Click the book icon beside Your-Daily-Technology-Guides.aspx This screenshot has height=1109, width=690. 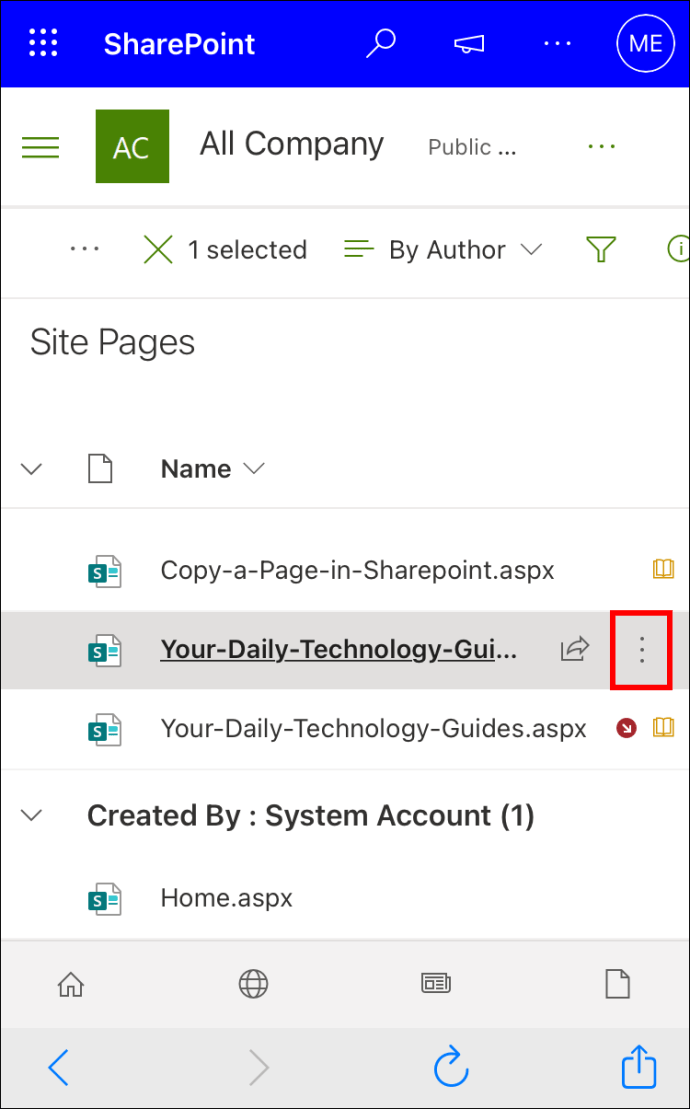[x=663, y=727]
